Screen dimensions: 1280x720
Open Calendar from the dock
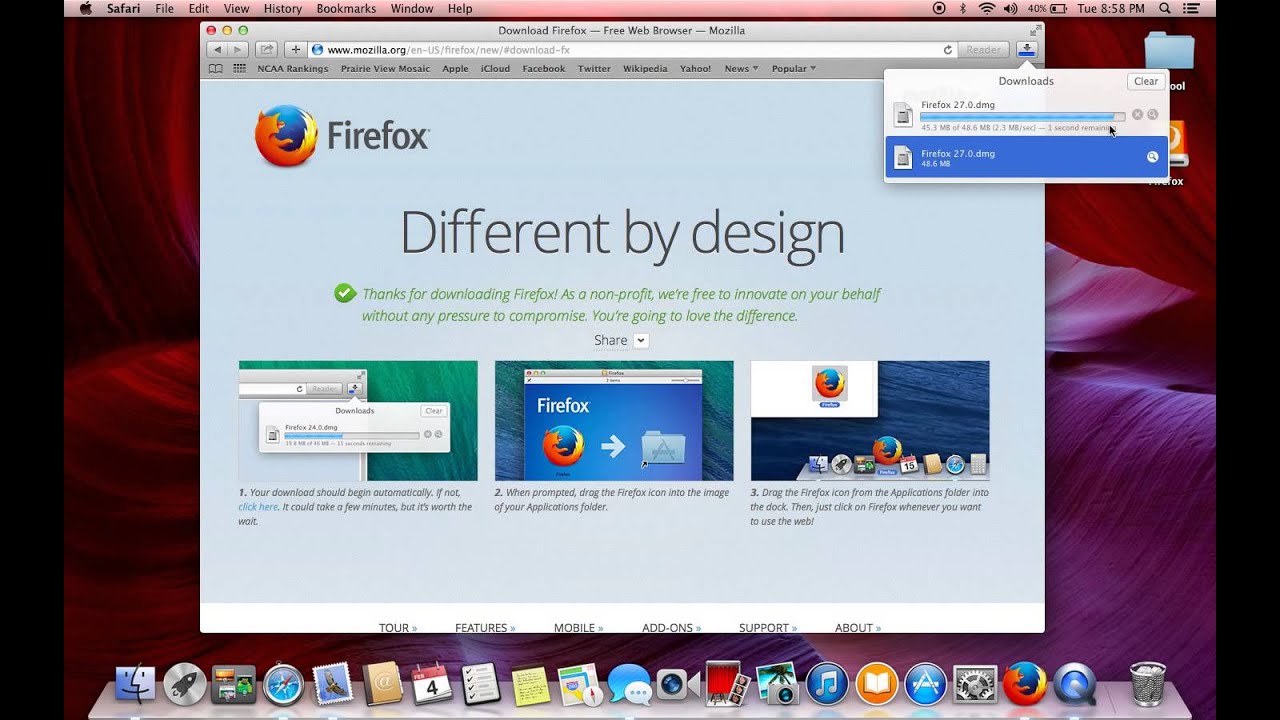pos(432,684)
